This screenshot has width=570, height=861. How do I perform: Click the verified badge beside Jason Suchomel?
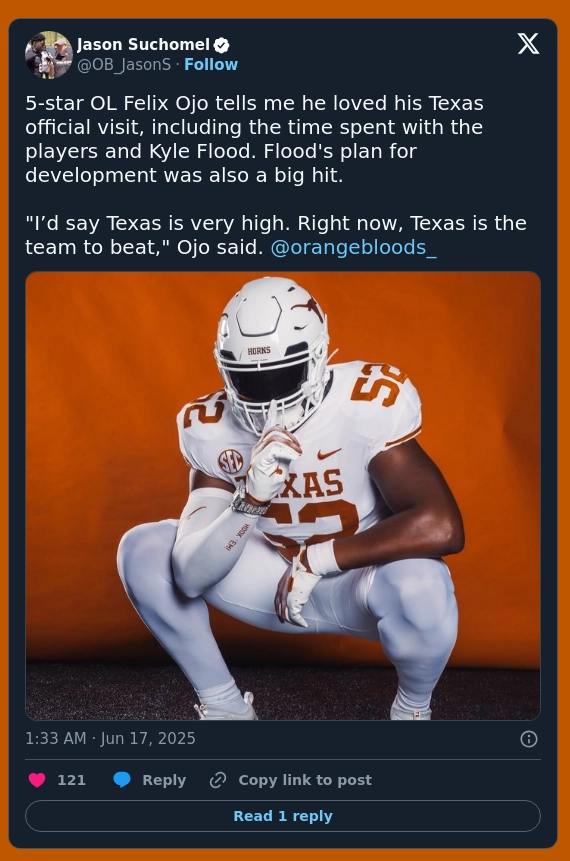(222, 45)
